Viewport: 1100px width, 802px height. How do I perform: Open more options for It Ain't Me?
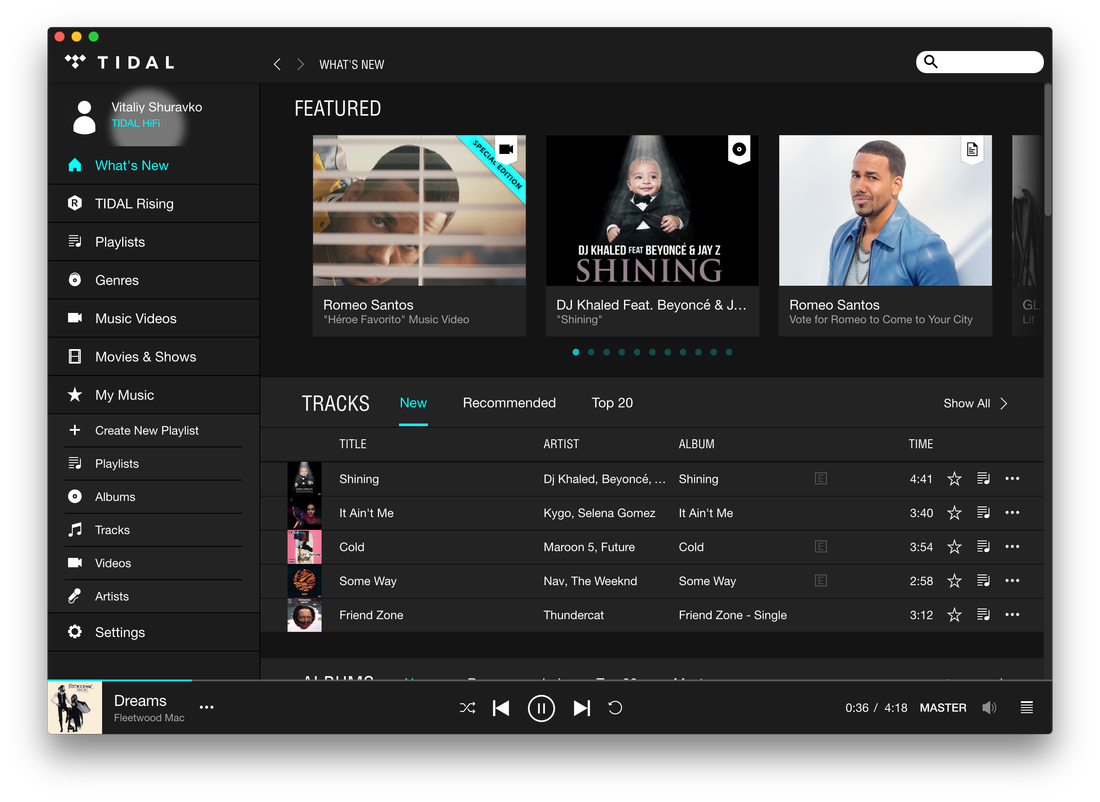(x=1012, y=513)
